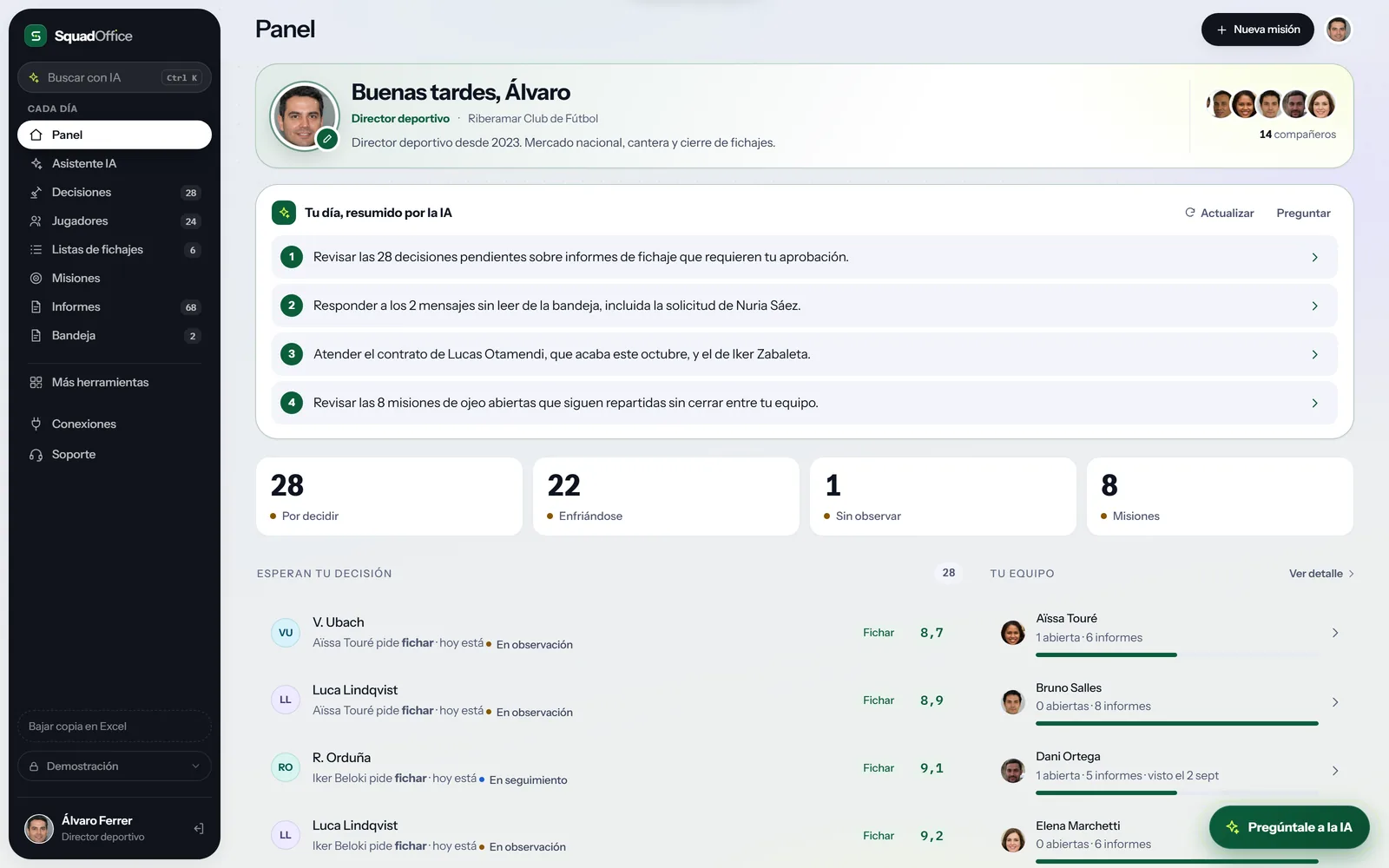Click the Buscar con IA search field
This screenshot has height=868, width=1389.
point(115,77)
